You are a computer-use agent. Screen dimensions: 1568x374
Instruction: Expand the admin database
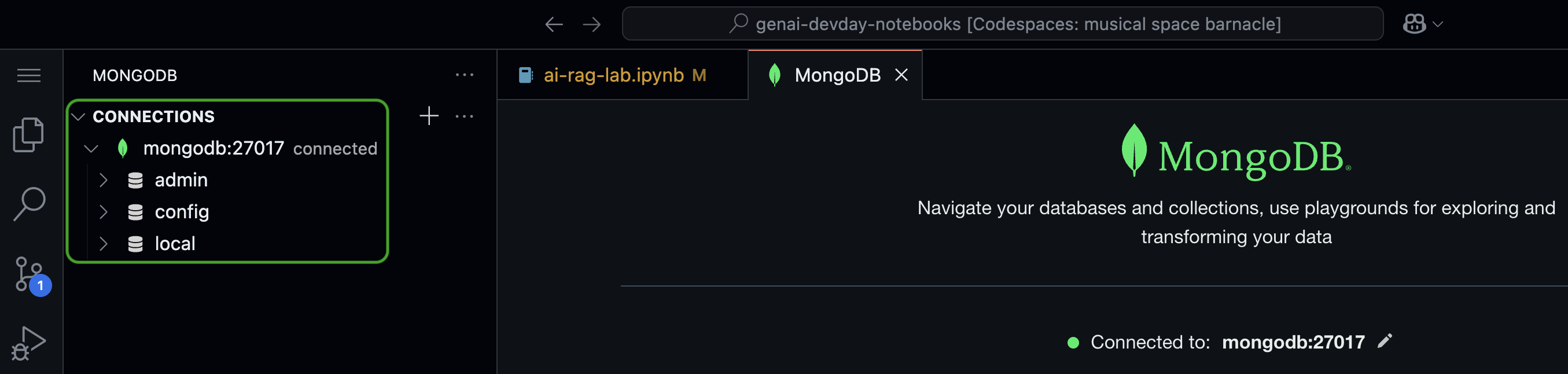pos(104,180)
